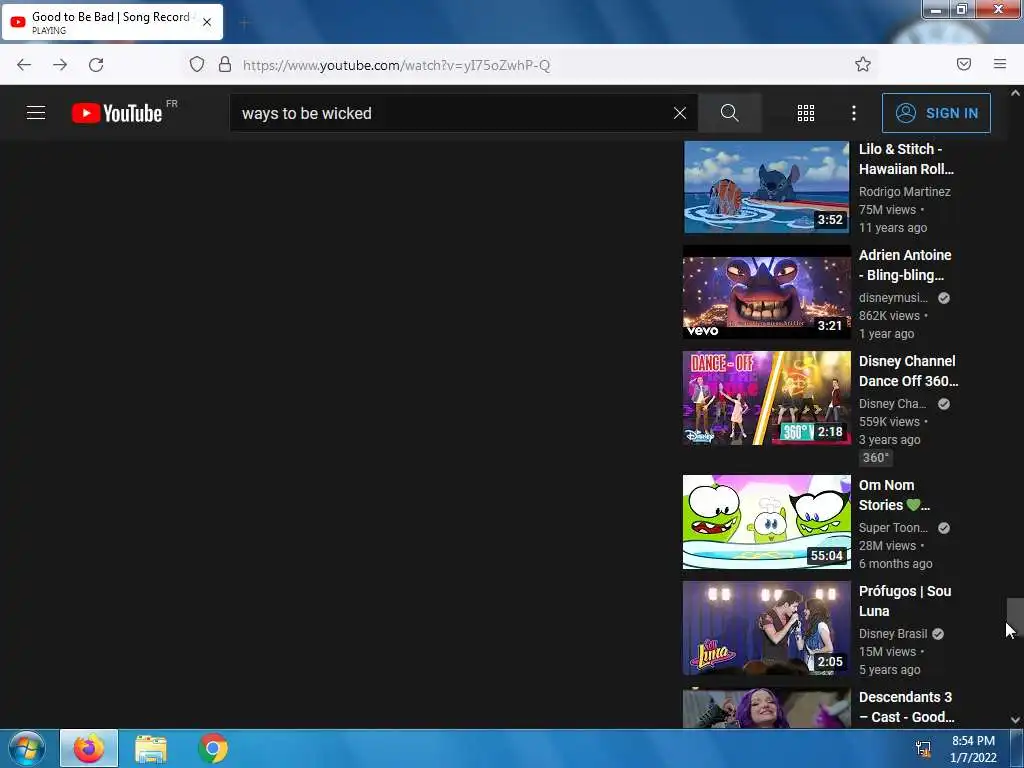
Task: Click Descendants 3 Cast Good title
Action: point(906,707)
